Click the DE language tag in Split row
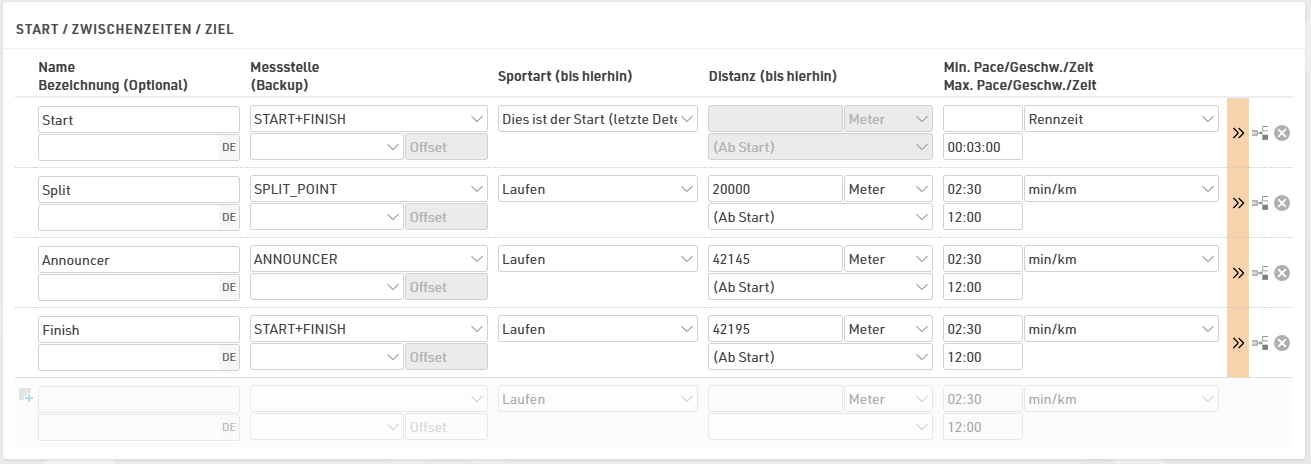This screenshot has width=1311, height=464. [x=229, y=217]
